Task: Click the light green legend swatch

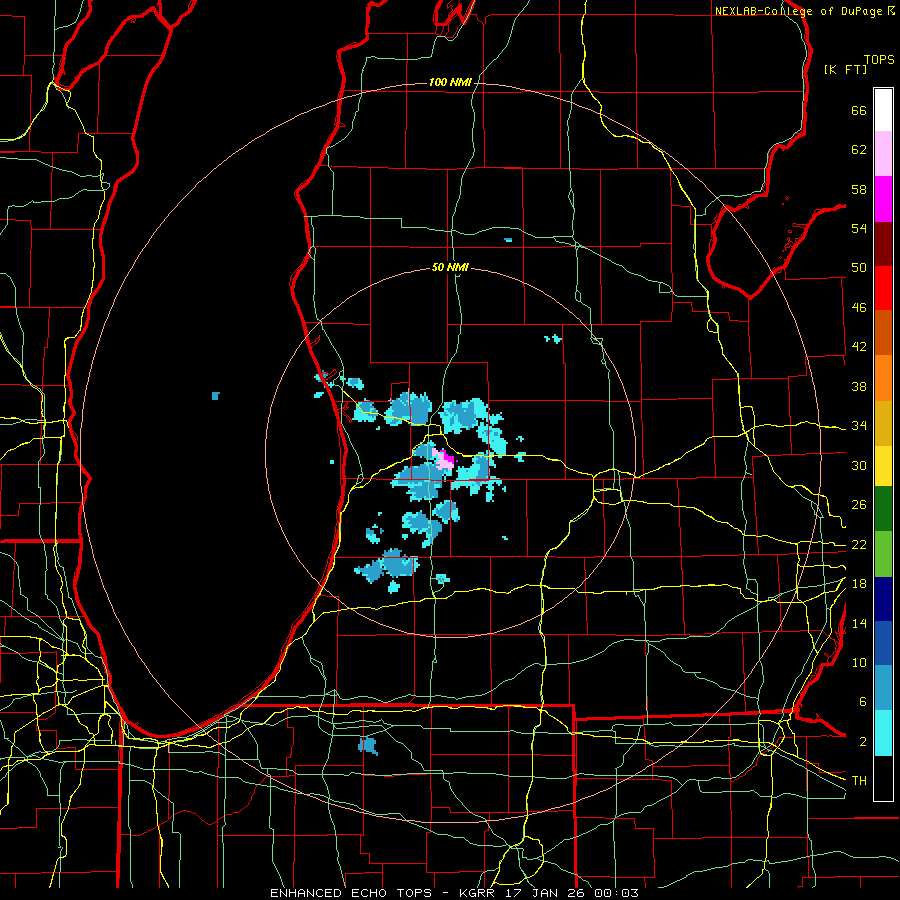Action: pos(883,554)
